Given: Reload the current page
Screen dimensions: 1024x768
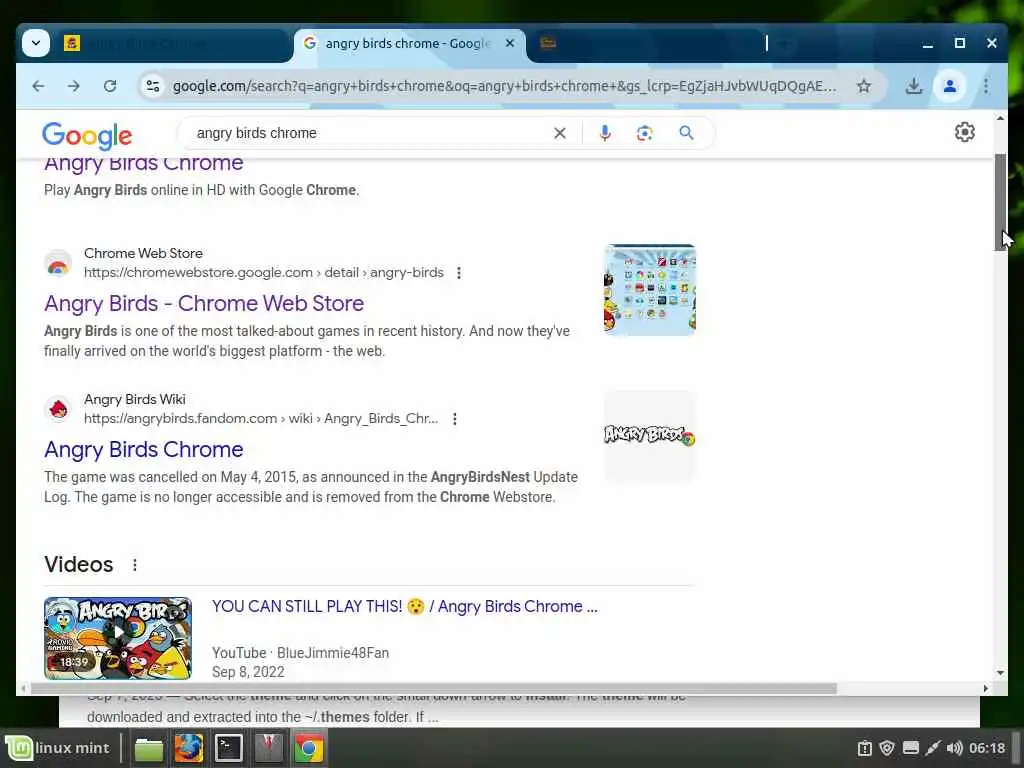Looking at the screenshot, I should 110,86.
